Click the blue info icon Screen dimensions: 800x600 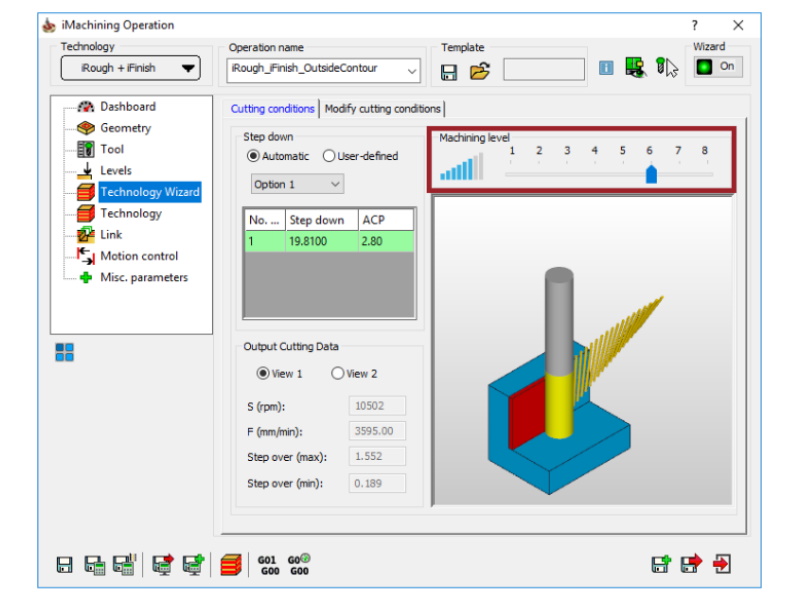point(606,68)
